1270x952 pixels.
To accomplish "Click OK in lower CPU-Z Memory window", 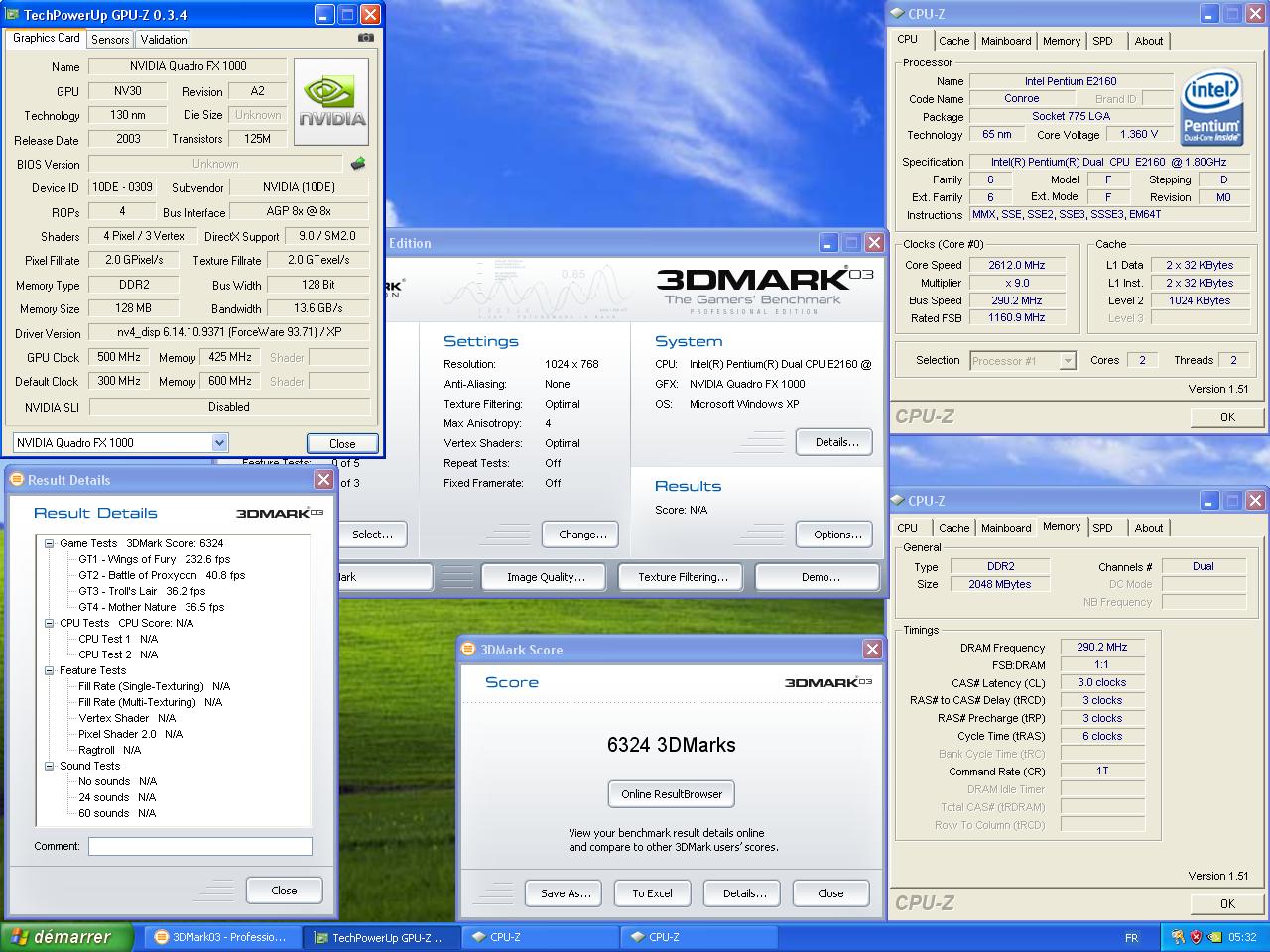I will click(x=1227, y=904).
